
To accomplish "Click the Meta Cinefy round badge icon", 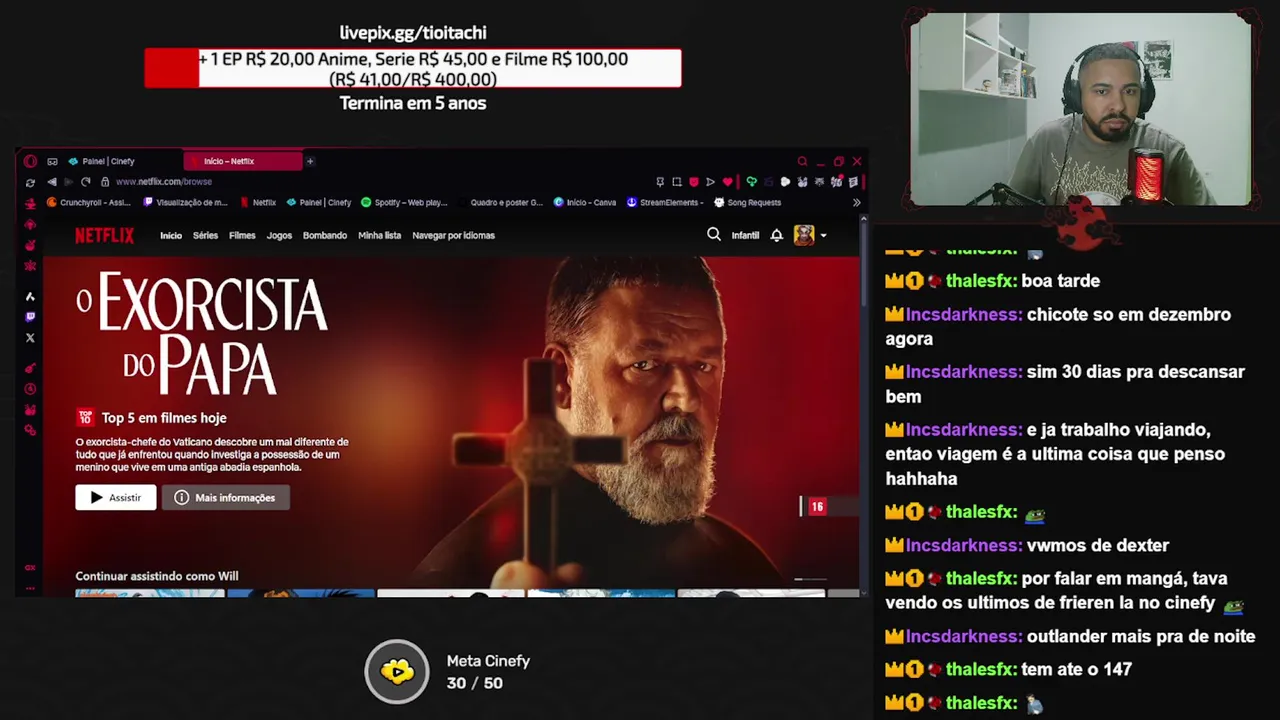I will (397, 671).
